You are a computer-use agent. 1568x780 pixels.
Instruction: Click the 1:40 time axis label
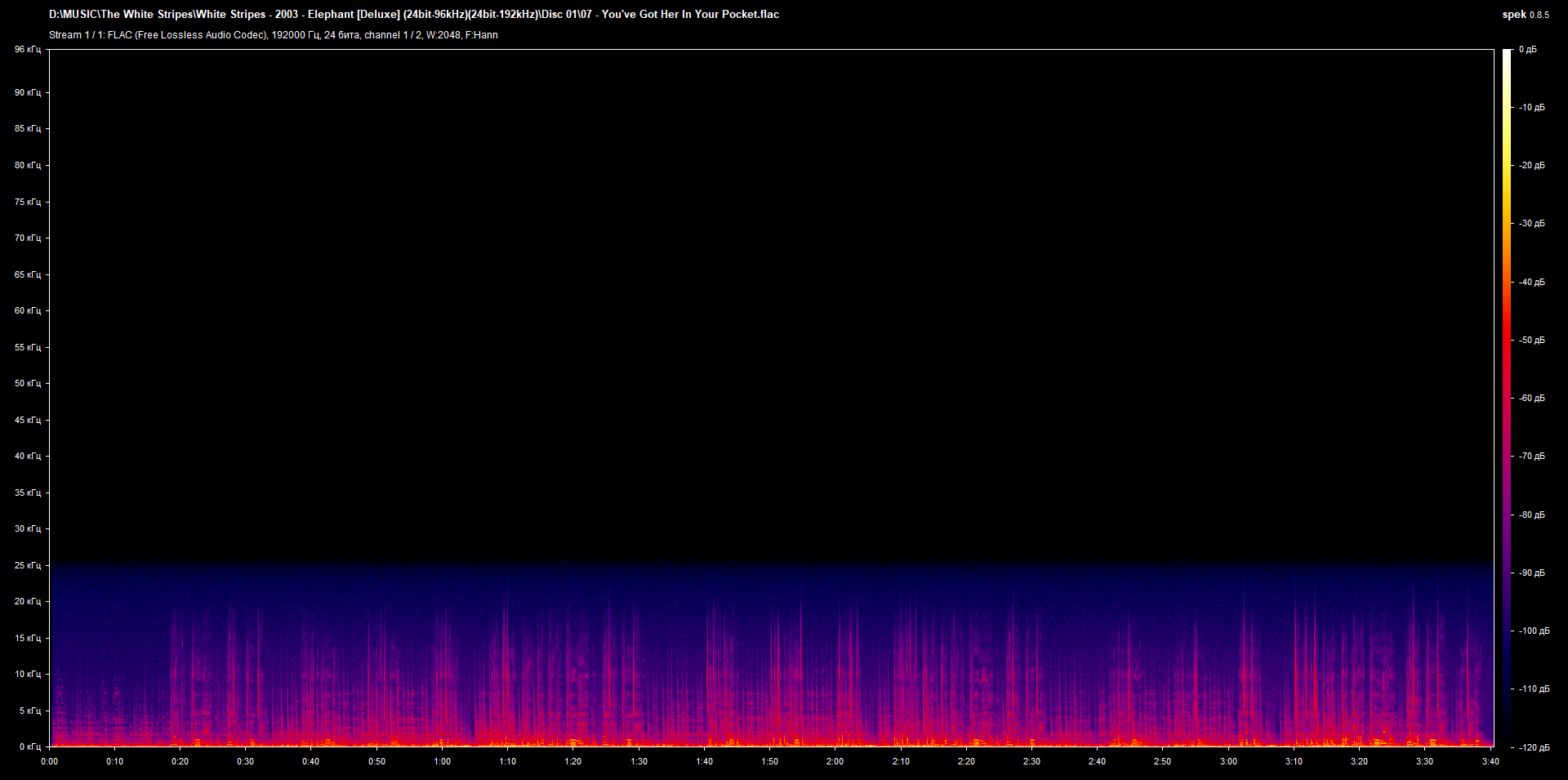pyautogui.click(x=704, y=761)
